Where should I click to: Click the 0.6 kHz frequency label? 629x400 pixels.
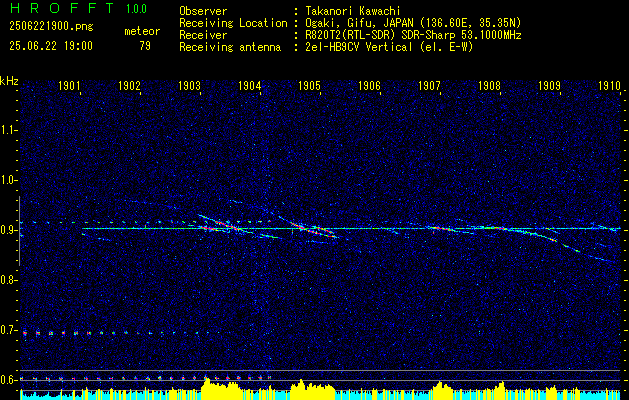(x=8, y=380)
